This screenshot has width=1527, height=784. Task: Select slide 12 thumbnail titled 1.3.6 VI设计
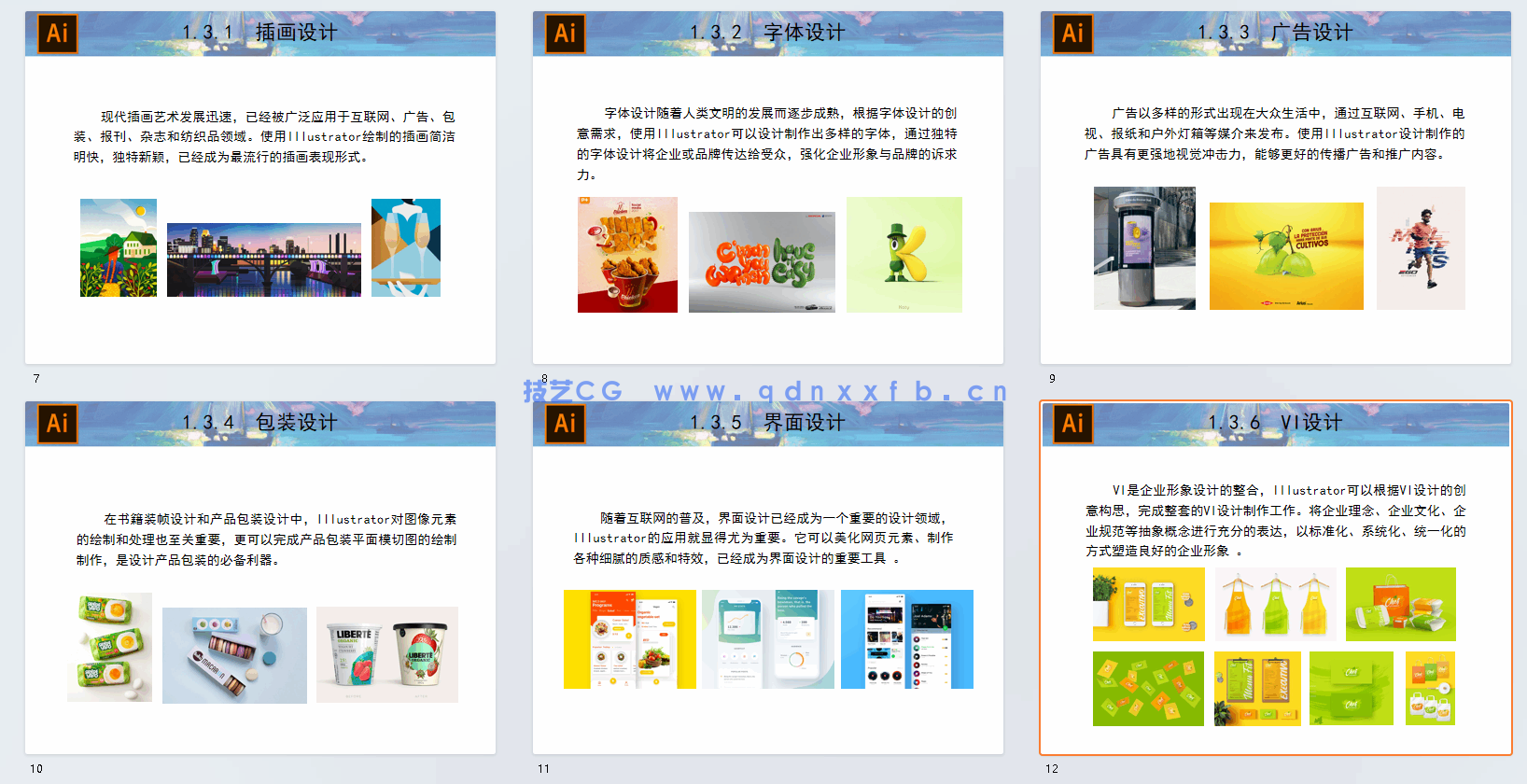point(1276,578)
